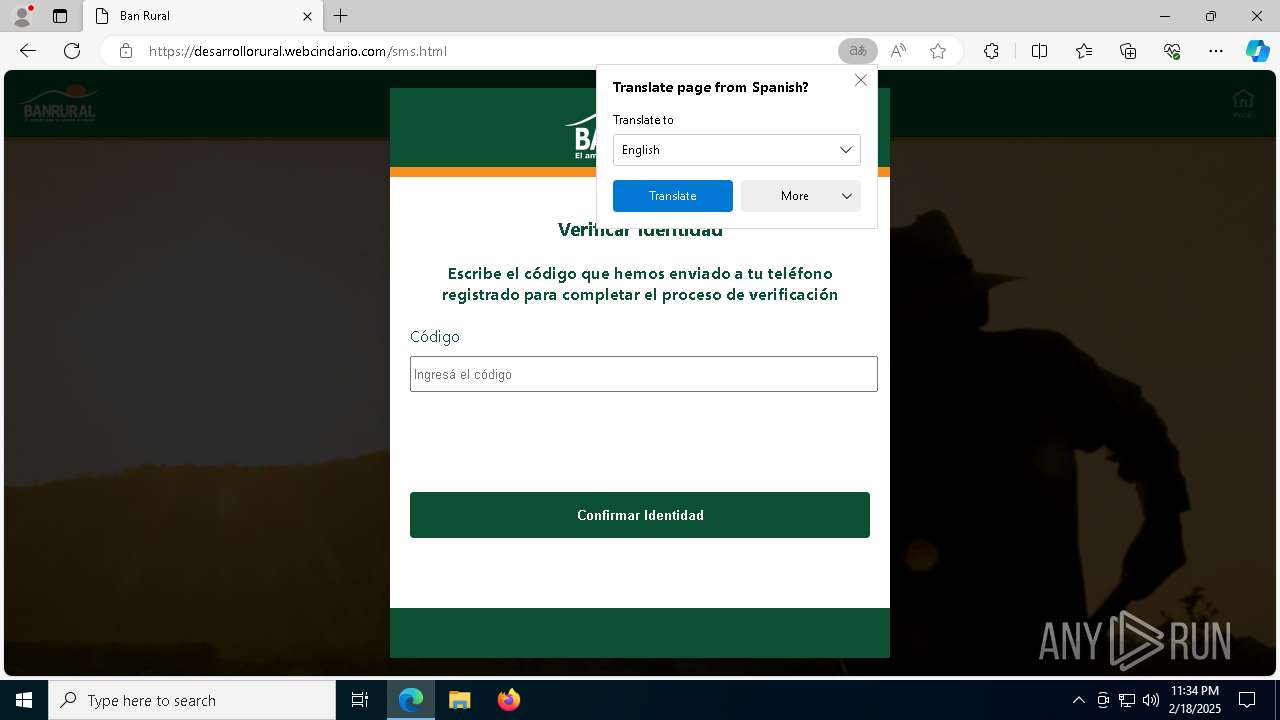Image resolution: width=1280 pixels, height=720 pixels.
Task: Open the More dropdown in translate popup
Action: pyautogui.click(x=801, y=196)
